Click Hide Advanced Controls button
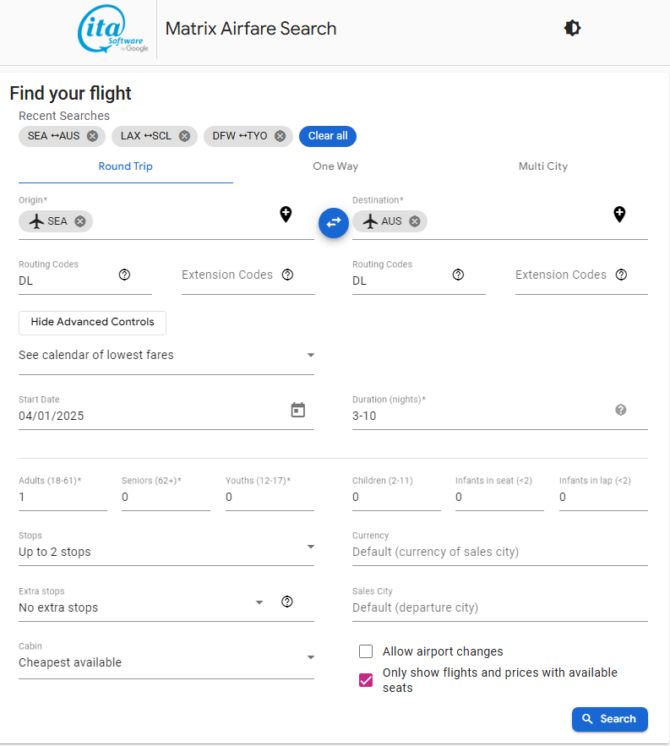 click(92, 322)
